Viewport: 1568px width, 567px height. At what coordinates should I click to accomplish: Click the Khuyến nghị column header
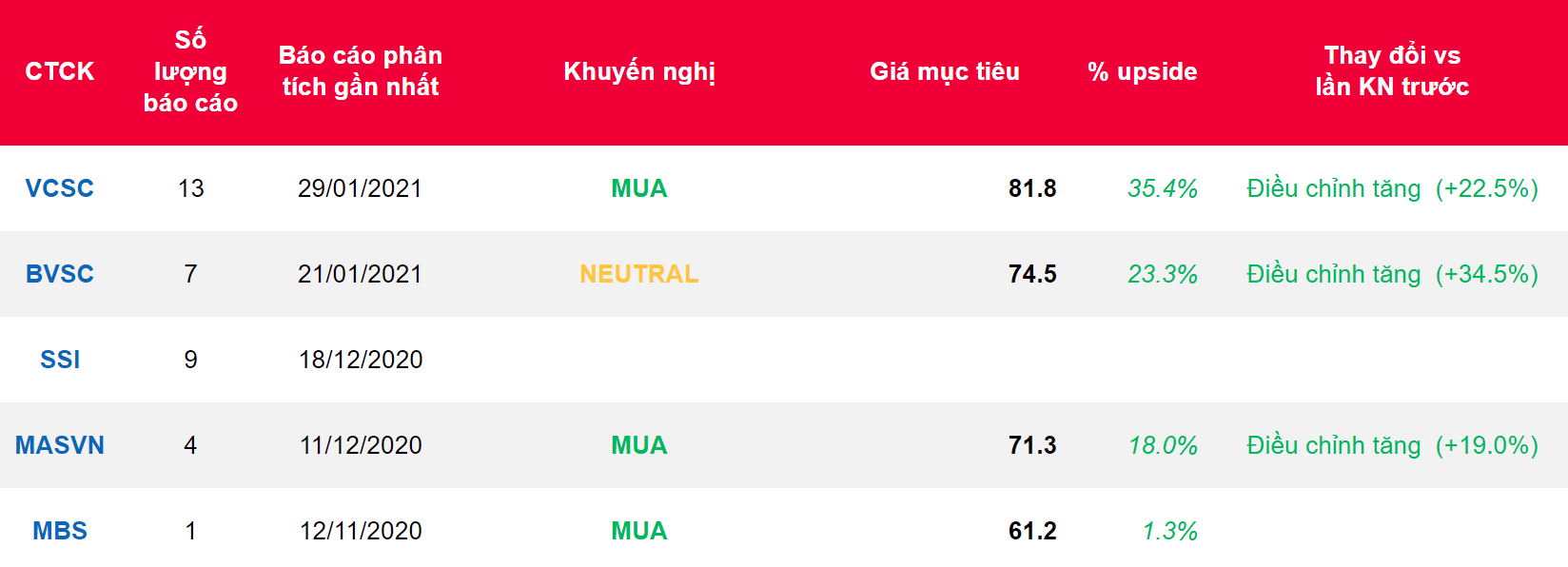(x=639, y=71)
